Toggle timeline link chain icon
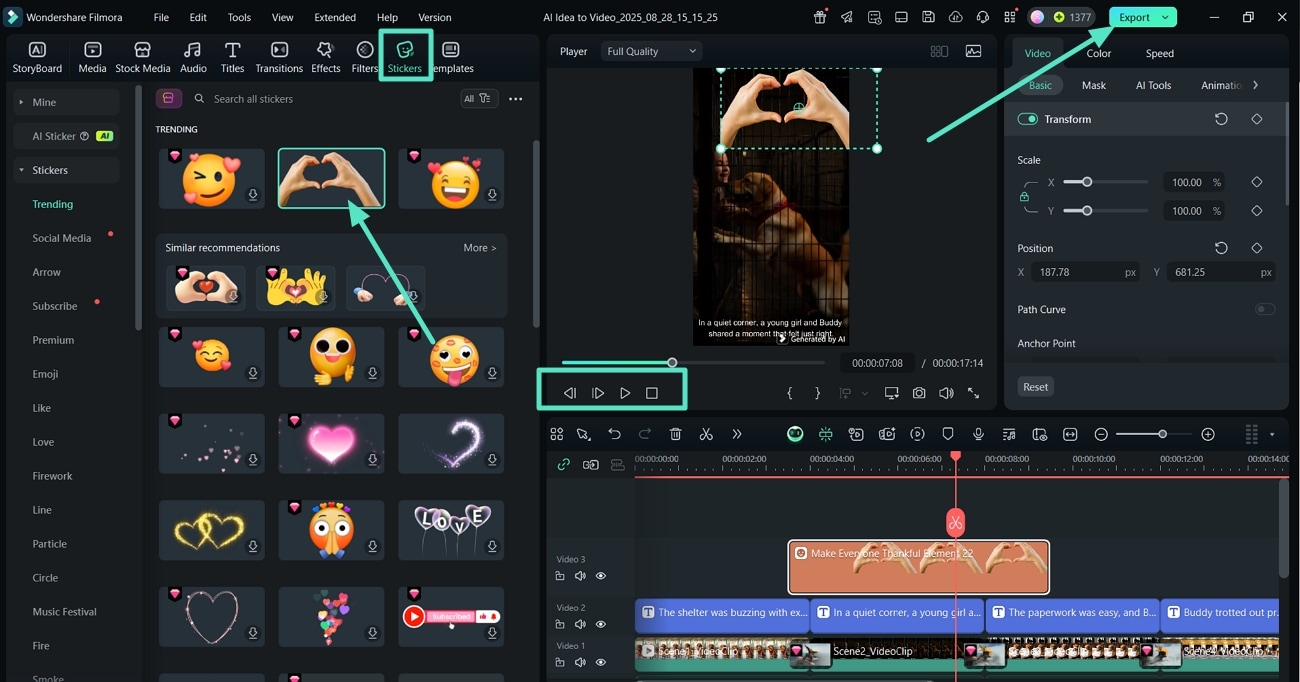1300x682 pixels. point(564,464)
